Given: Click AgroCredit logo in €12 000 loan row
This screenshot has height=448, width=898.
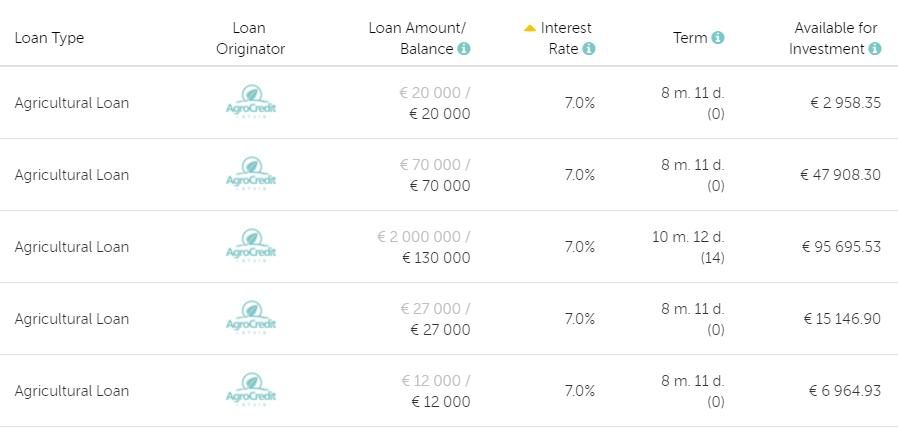Looking at the screenshot, I should (251, 391).
